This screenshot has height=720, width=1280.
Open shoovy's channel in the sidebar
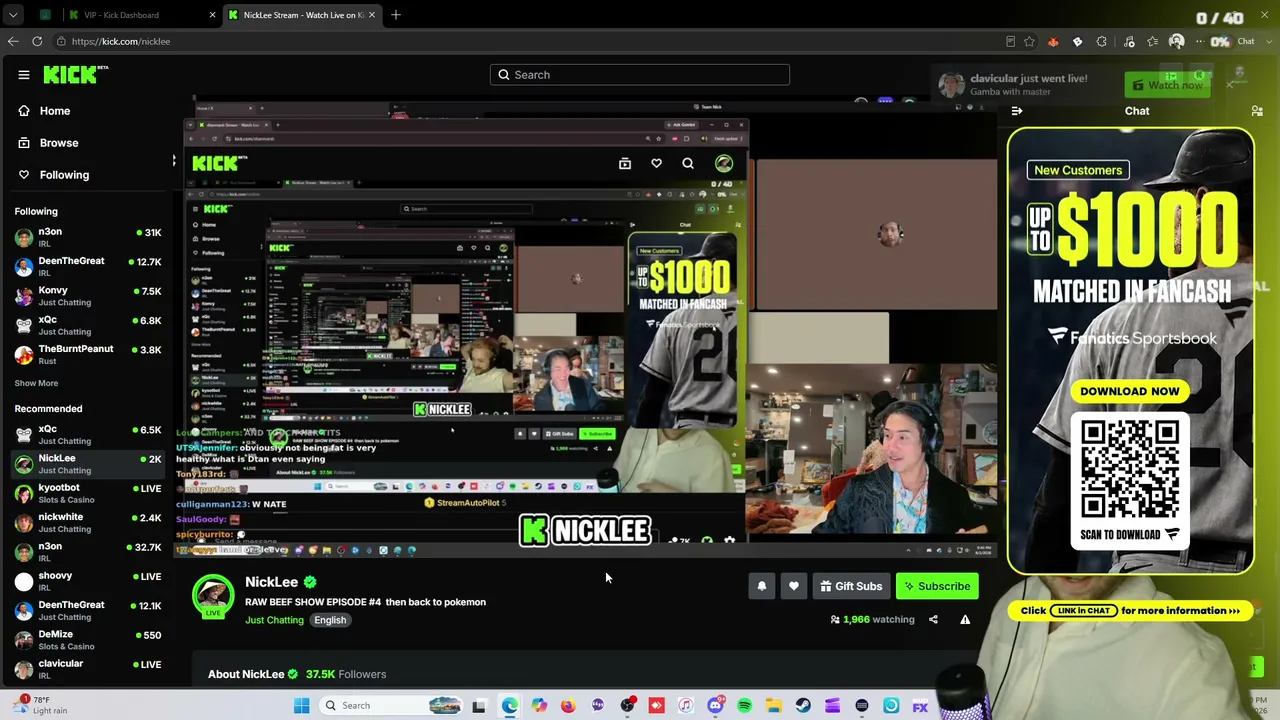click(x=88, y=581)
